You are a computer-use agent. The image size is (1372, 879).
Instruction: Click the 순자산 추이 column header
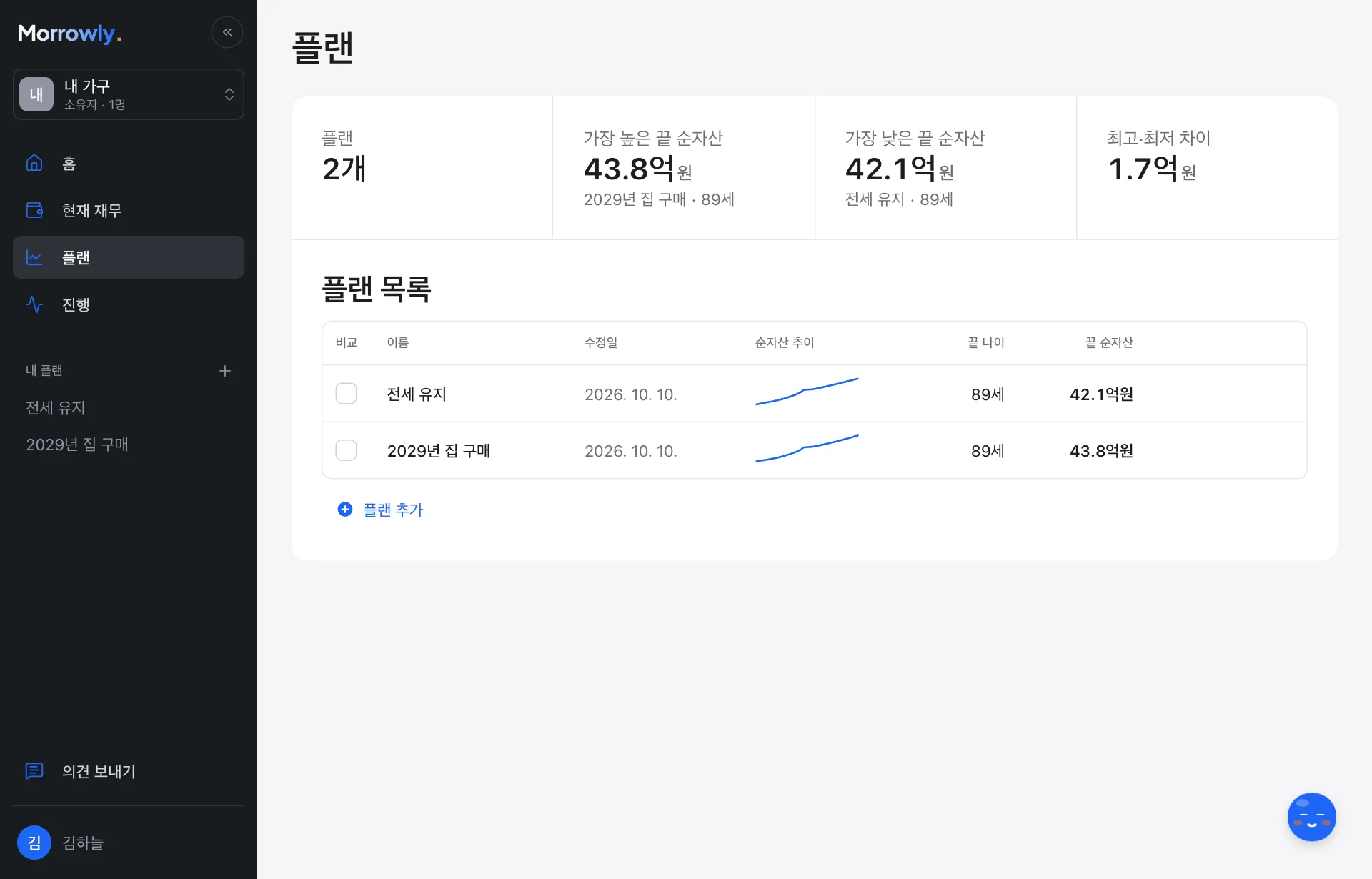pyautogui.click(x=785, y=343)
